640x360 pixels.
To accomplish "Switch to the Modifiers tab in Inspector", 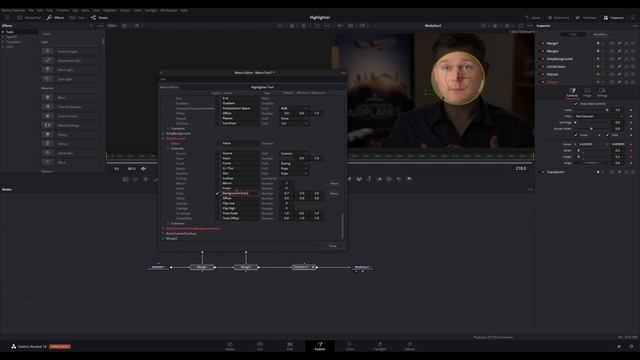I will click(600, 35).
